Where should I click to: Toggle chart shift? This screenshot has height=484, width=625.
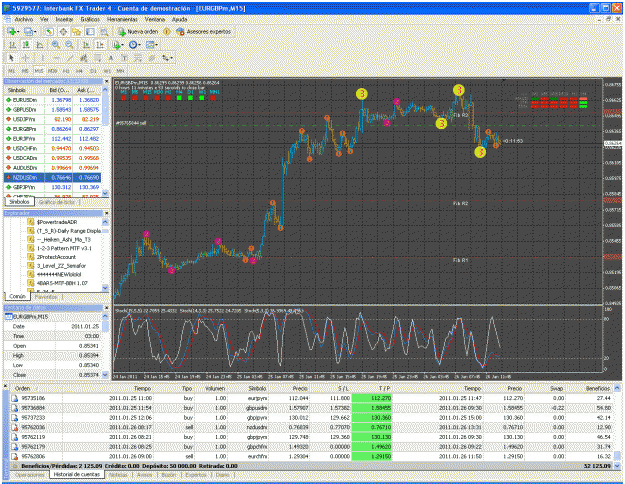pos(100,45)
